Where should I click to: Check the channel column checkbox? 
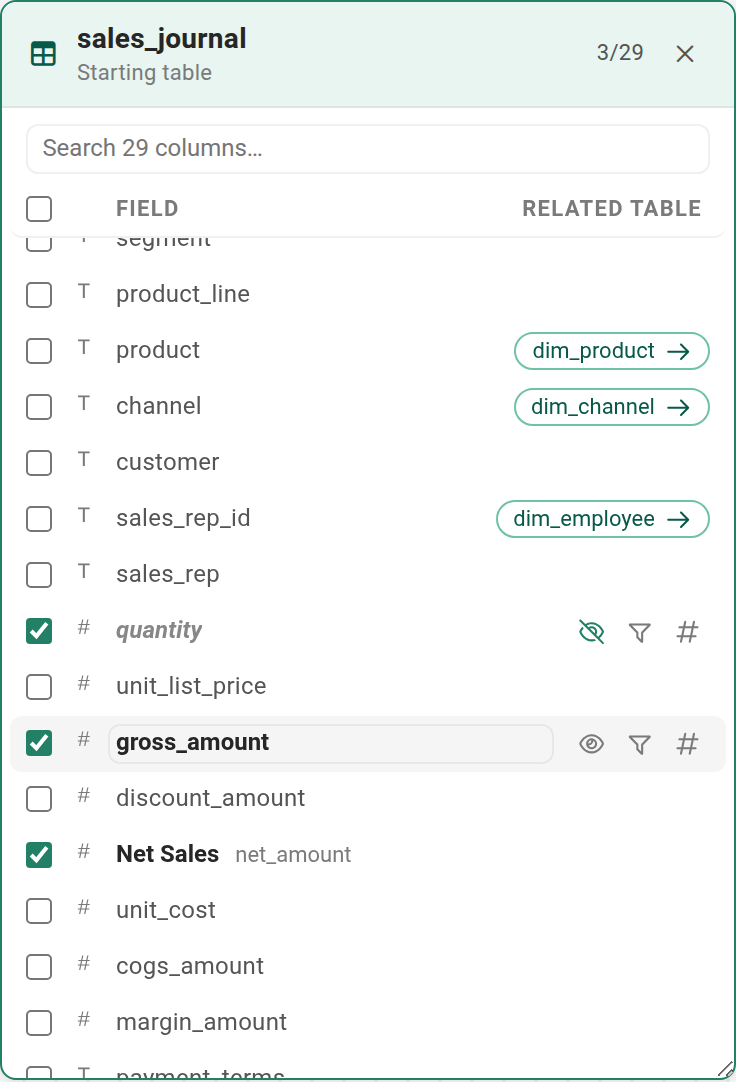[x=39, y=406]
